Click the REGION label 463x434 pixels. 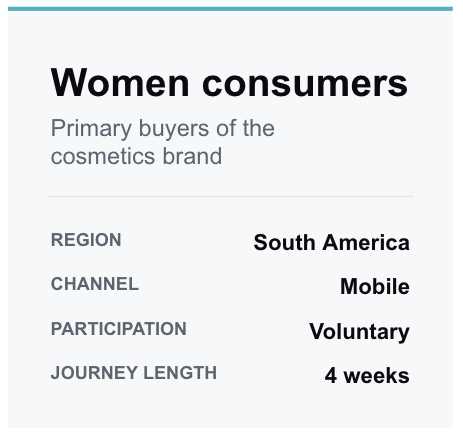(x=86, y=240)
